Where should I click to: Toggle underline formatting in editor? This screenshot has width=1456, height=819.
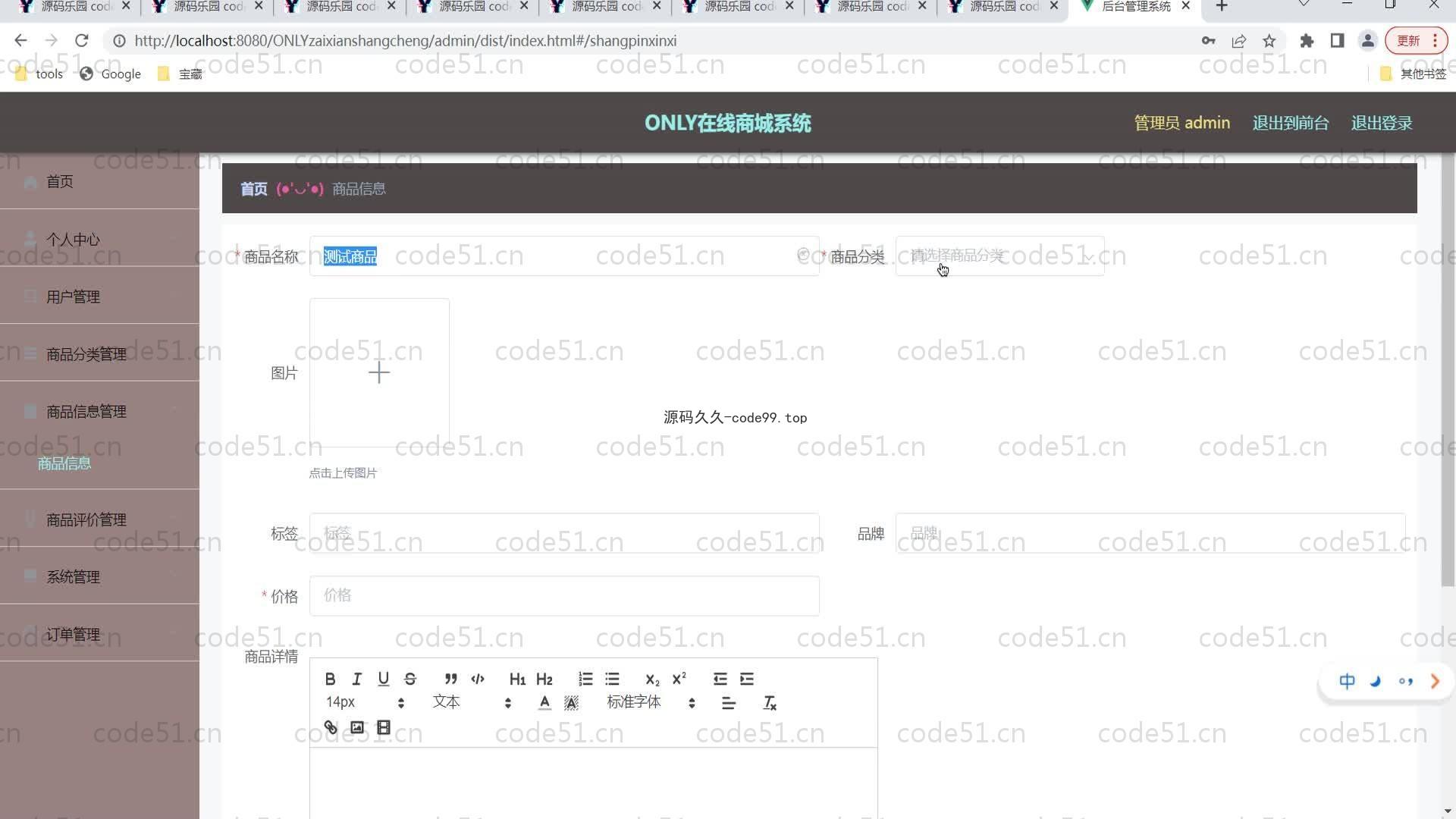[x=383, y=679]
